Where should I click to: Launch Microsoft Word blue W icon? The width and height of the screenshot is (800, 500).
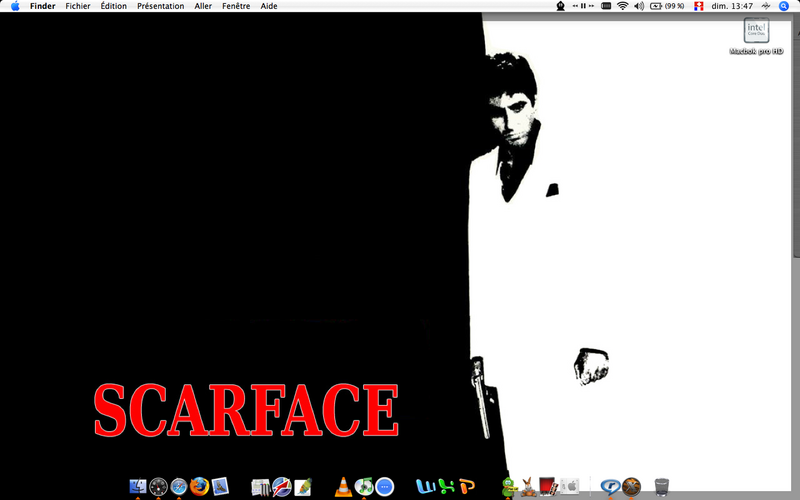[426, 486]
